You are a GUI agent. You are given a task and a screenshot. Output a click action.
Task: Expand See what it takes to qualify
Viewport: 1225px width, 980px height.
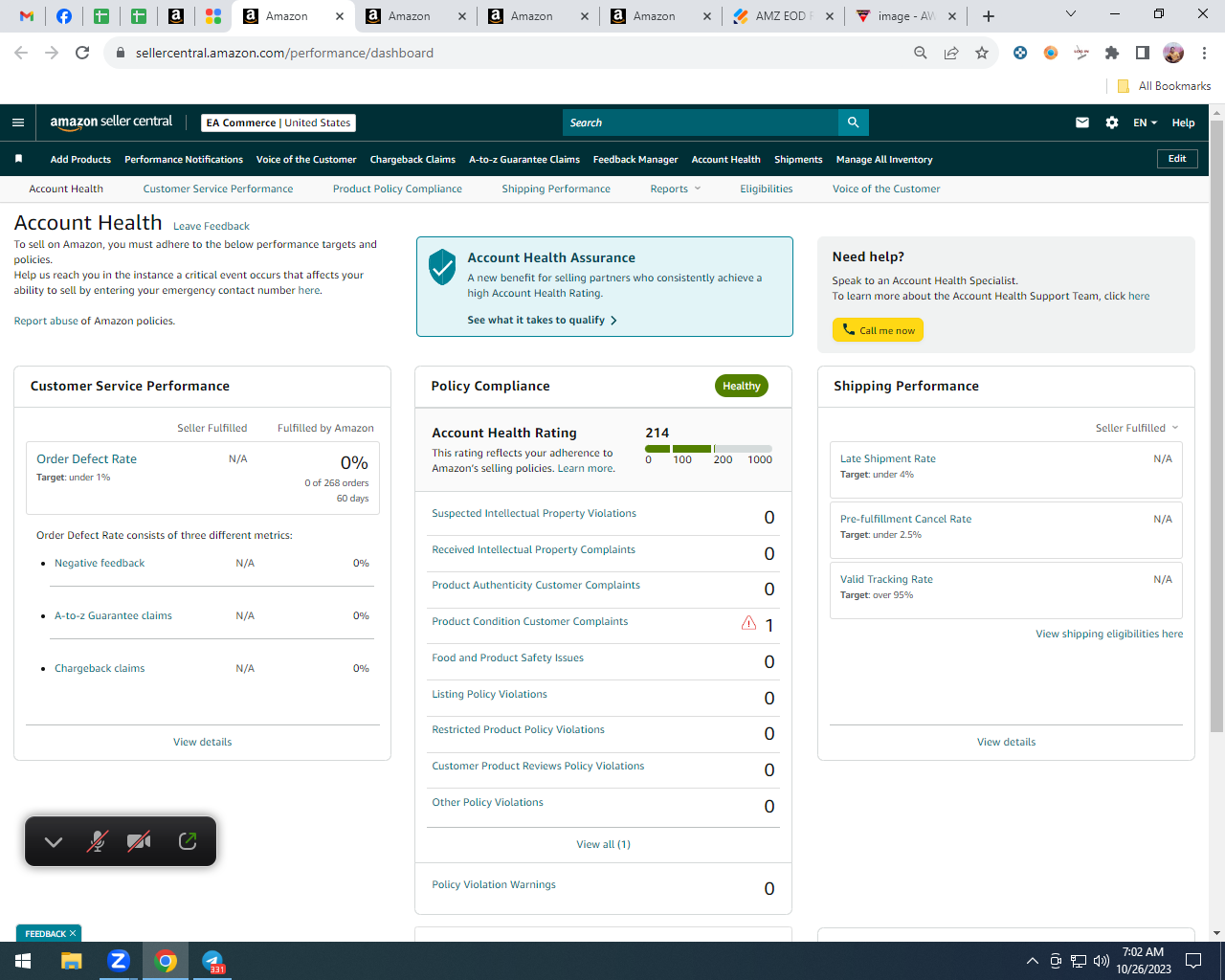pyautogui.click(x=542, y=320)
